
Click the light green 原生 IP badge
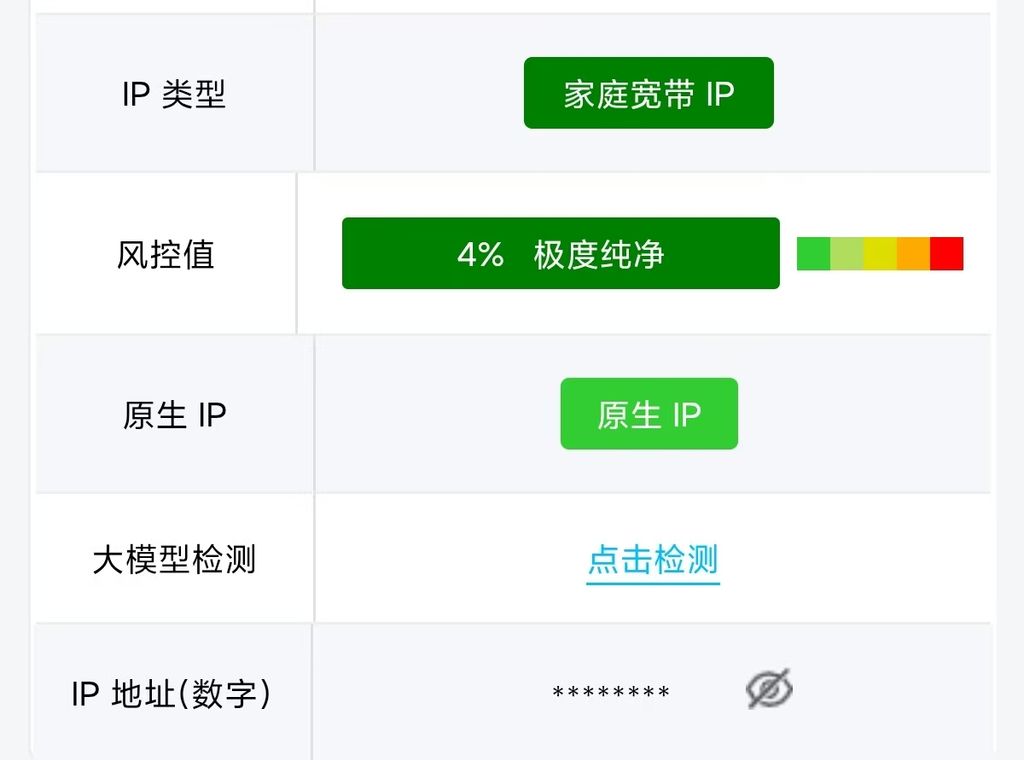[649, 413]
